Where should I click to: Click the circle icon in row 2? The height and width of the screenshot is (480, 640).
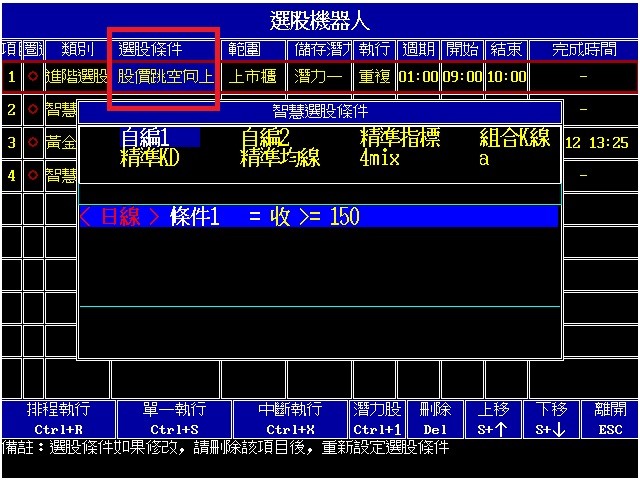point(33,110)
